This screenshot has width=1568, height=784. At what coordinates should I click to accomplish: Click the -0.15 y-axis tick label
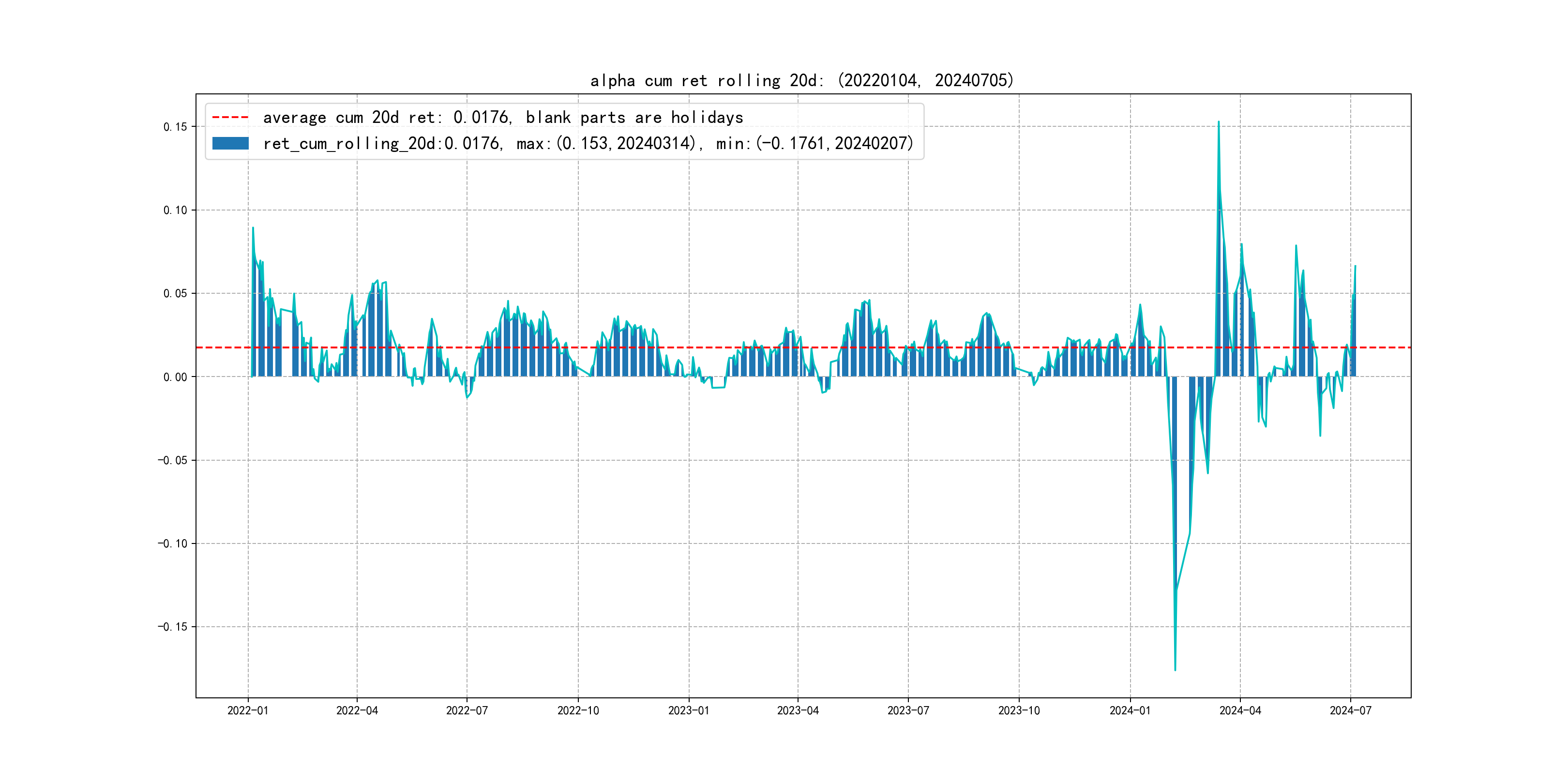coord(172,627)
